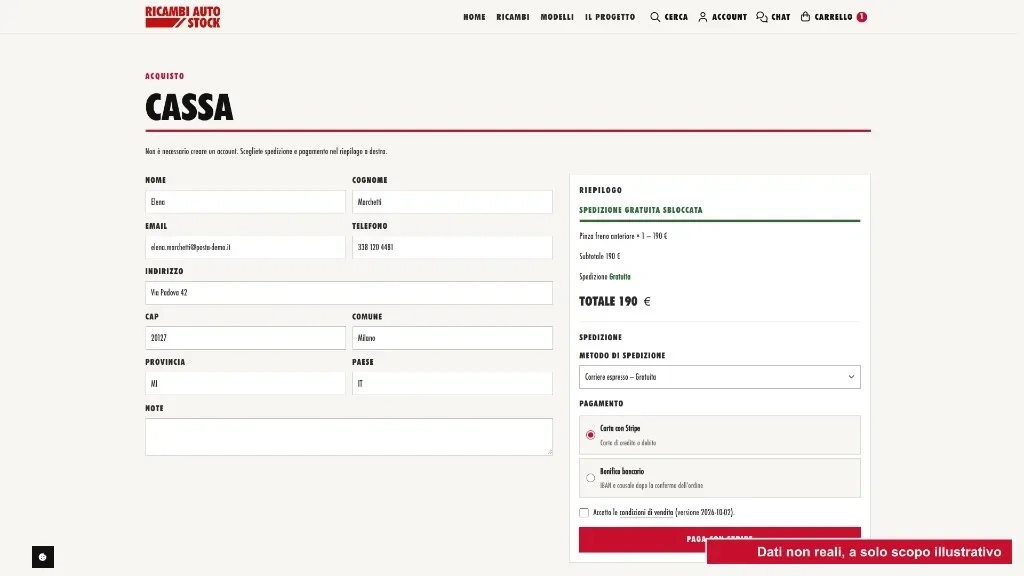Click the 'Subtotale 190 €' line
The image size is (1024, 576).
(x=600, y=256)
